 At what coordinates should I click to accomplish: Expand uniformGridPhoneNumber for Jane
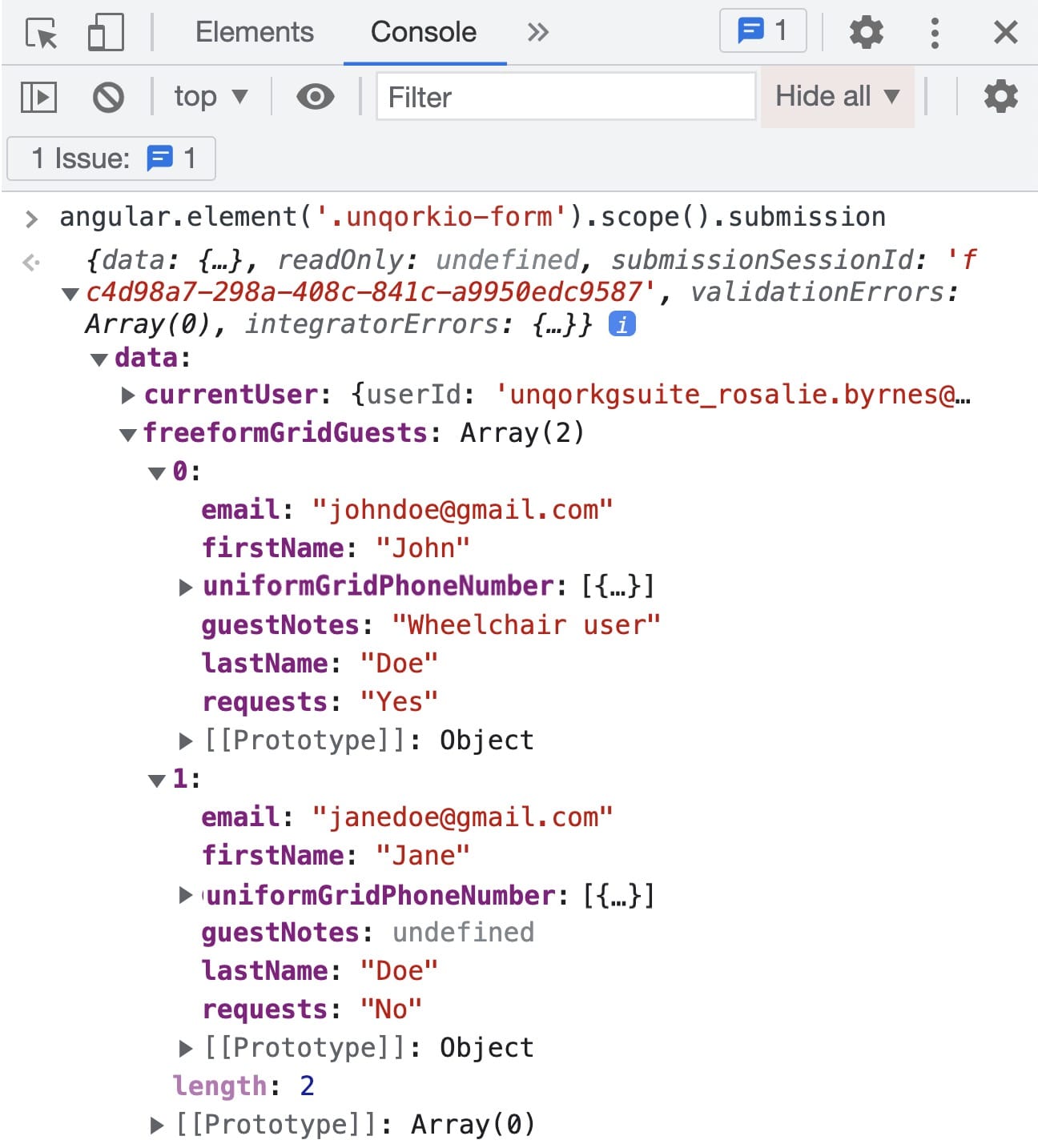186,895
